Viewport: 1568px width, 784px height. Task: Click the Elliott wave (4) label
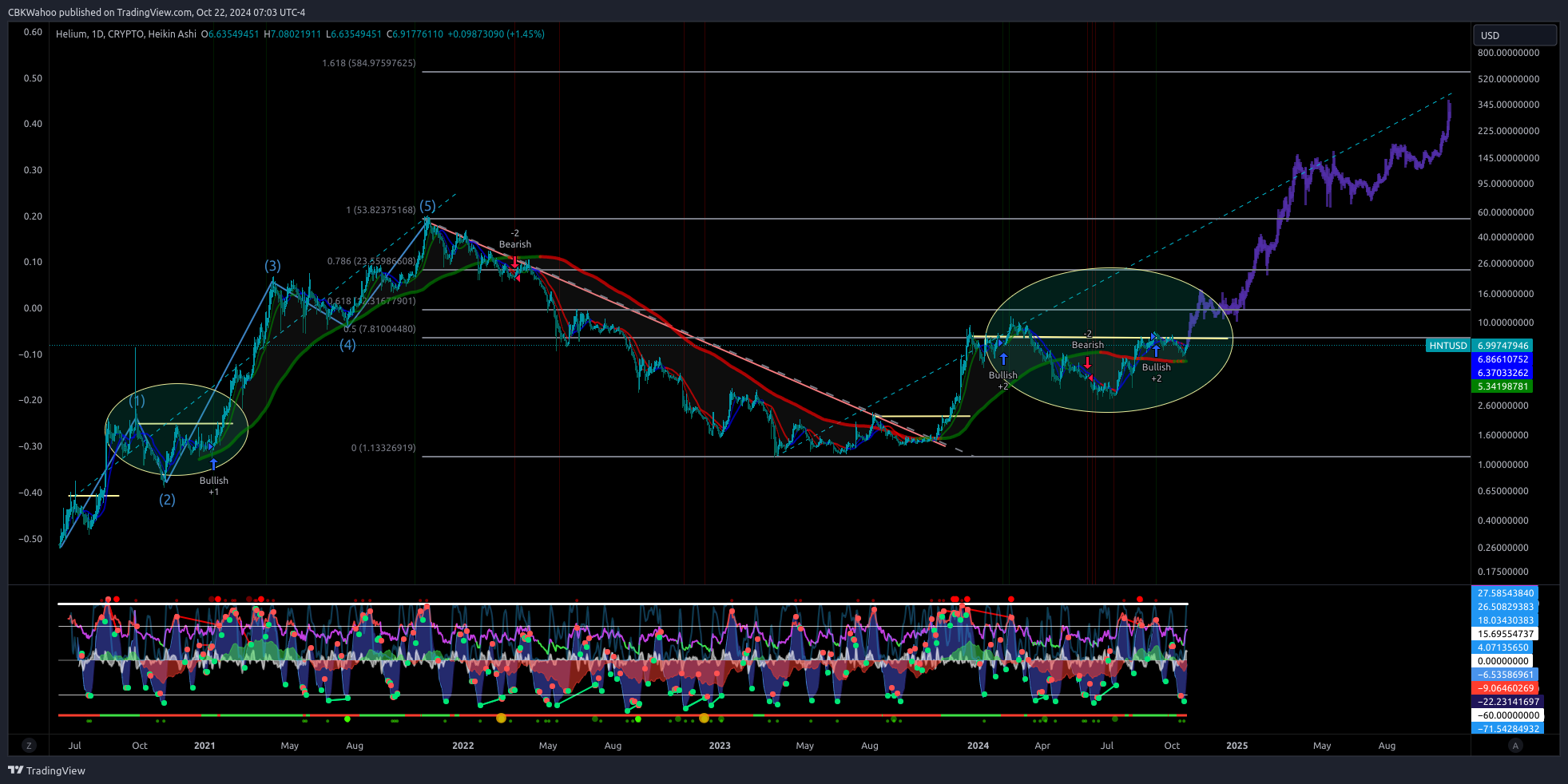click(x=347, y=345)
